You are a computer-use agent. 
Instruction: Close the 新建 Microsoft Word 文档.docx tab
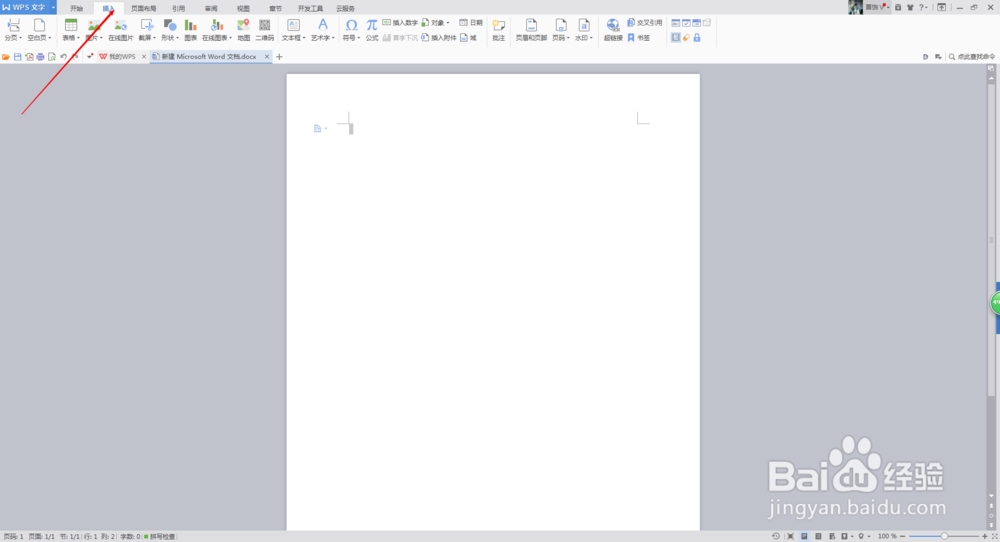coord(267,57)
